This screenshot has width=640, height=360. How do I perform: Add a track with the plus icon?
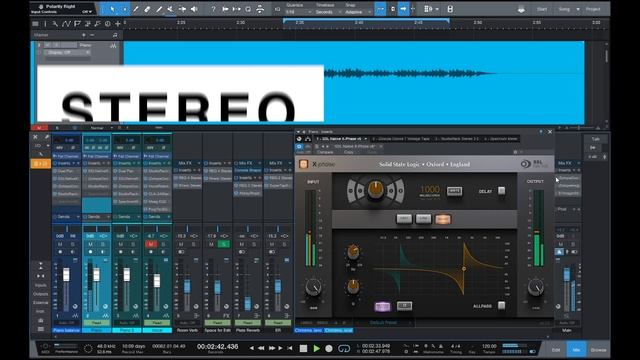pyautogui.click(x=118, y=24)
